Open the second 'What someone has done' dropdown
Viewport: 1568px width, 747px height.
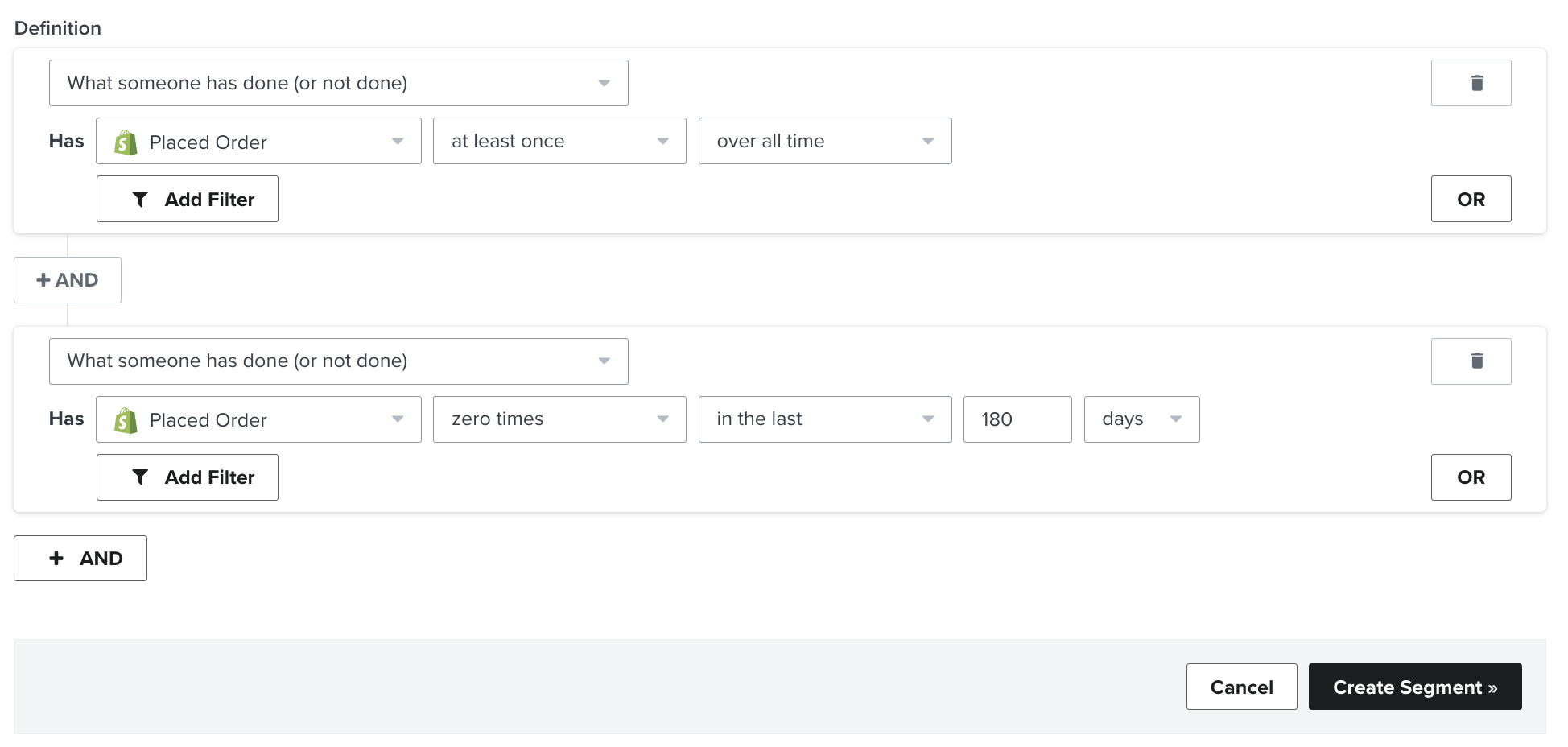pos(338,361)
